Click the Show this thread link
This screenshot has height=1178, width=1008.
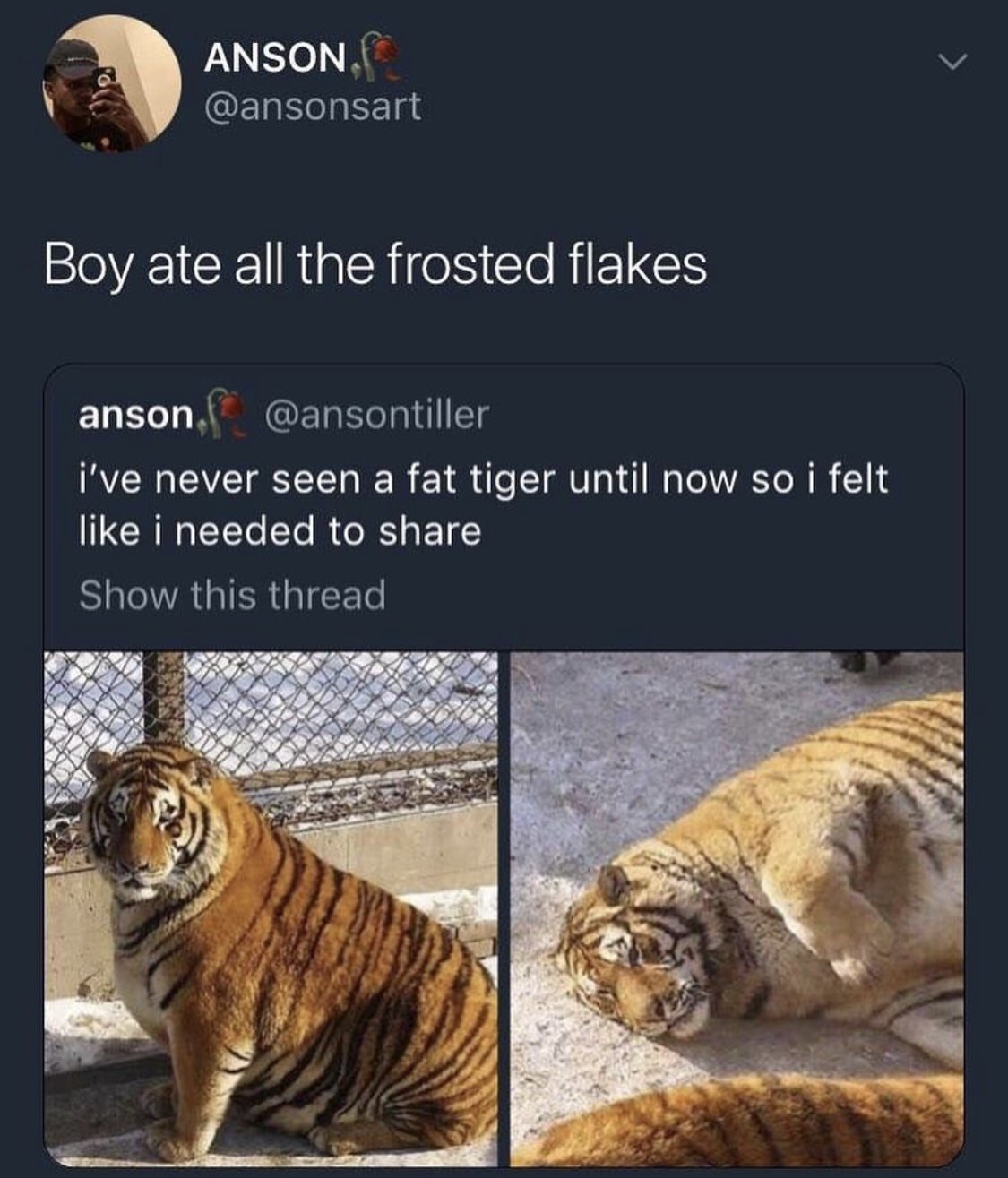click(232, 595)
